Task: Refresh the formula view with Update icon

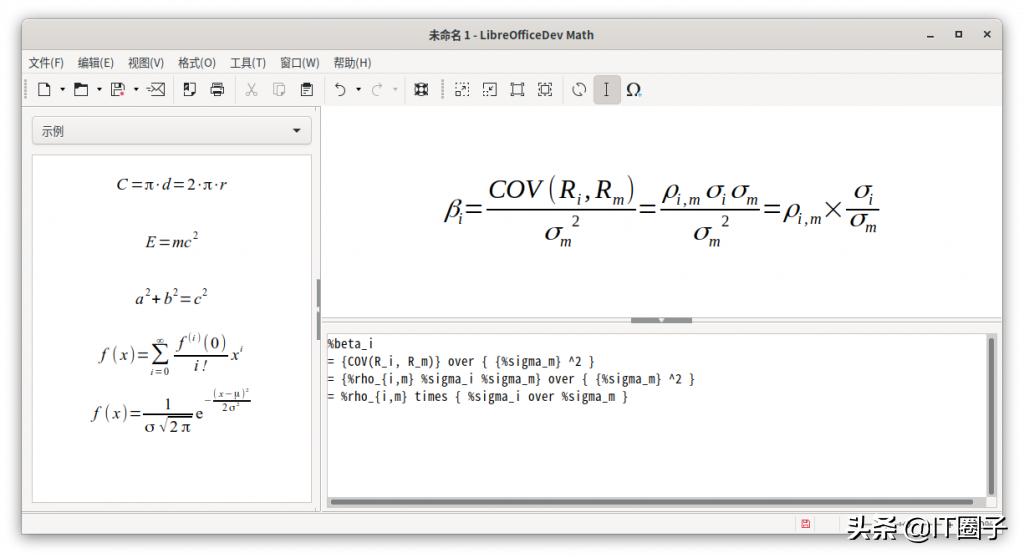Action: 579,90
